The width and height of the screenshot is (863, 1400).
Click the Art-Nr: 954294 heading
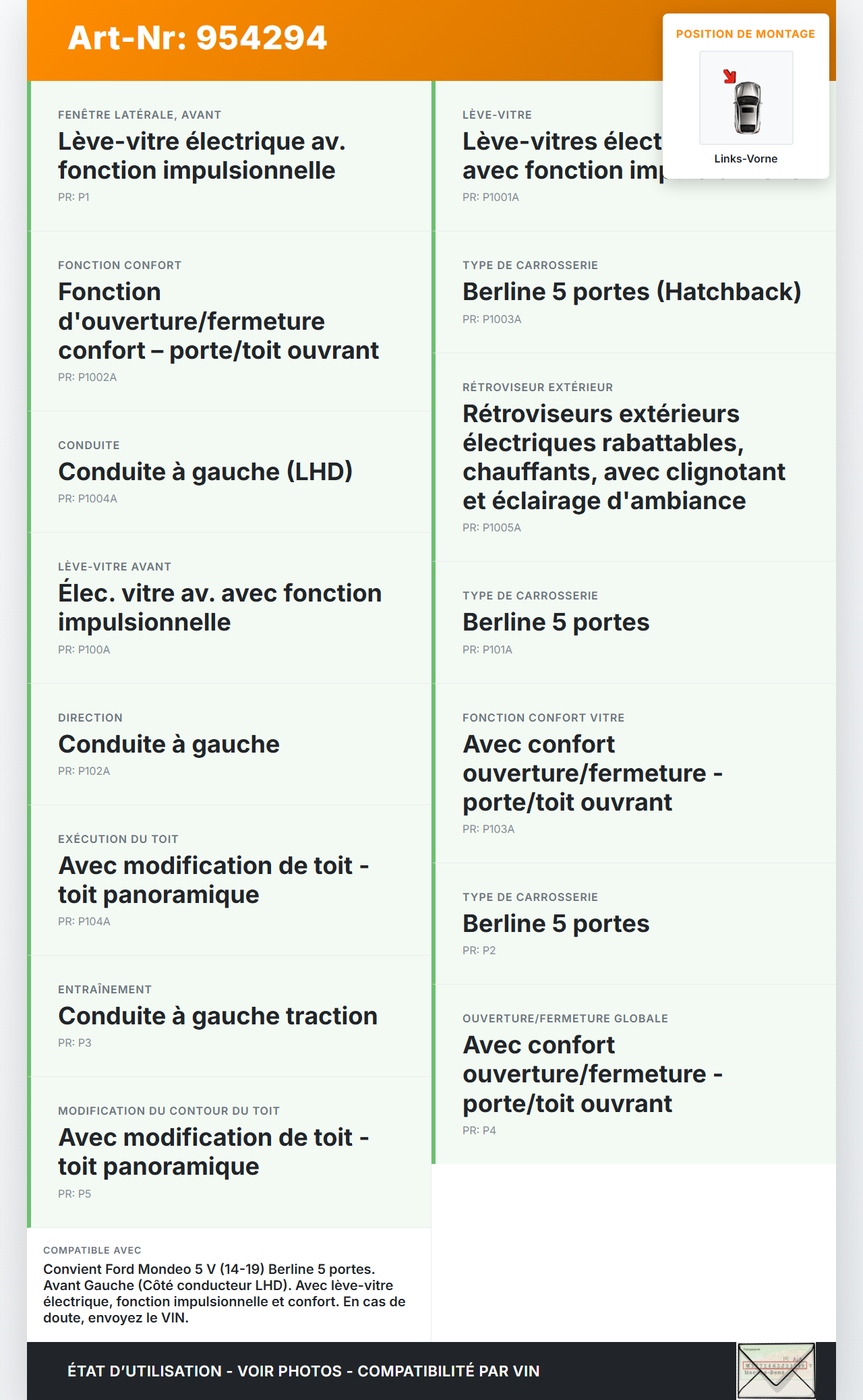point(198,38)
